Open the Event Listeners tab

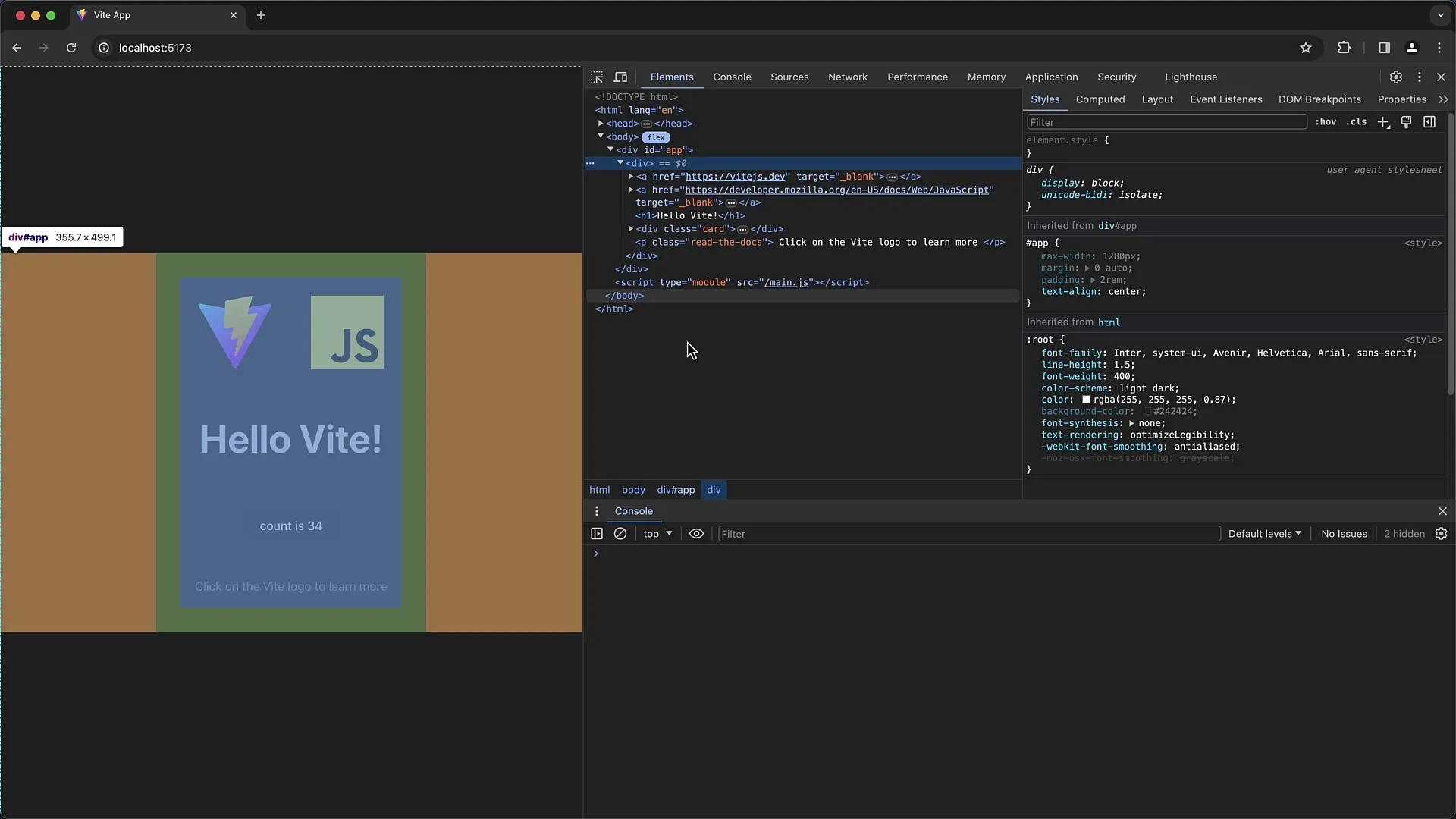[1226, 99]
